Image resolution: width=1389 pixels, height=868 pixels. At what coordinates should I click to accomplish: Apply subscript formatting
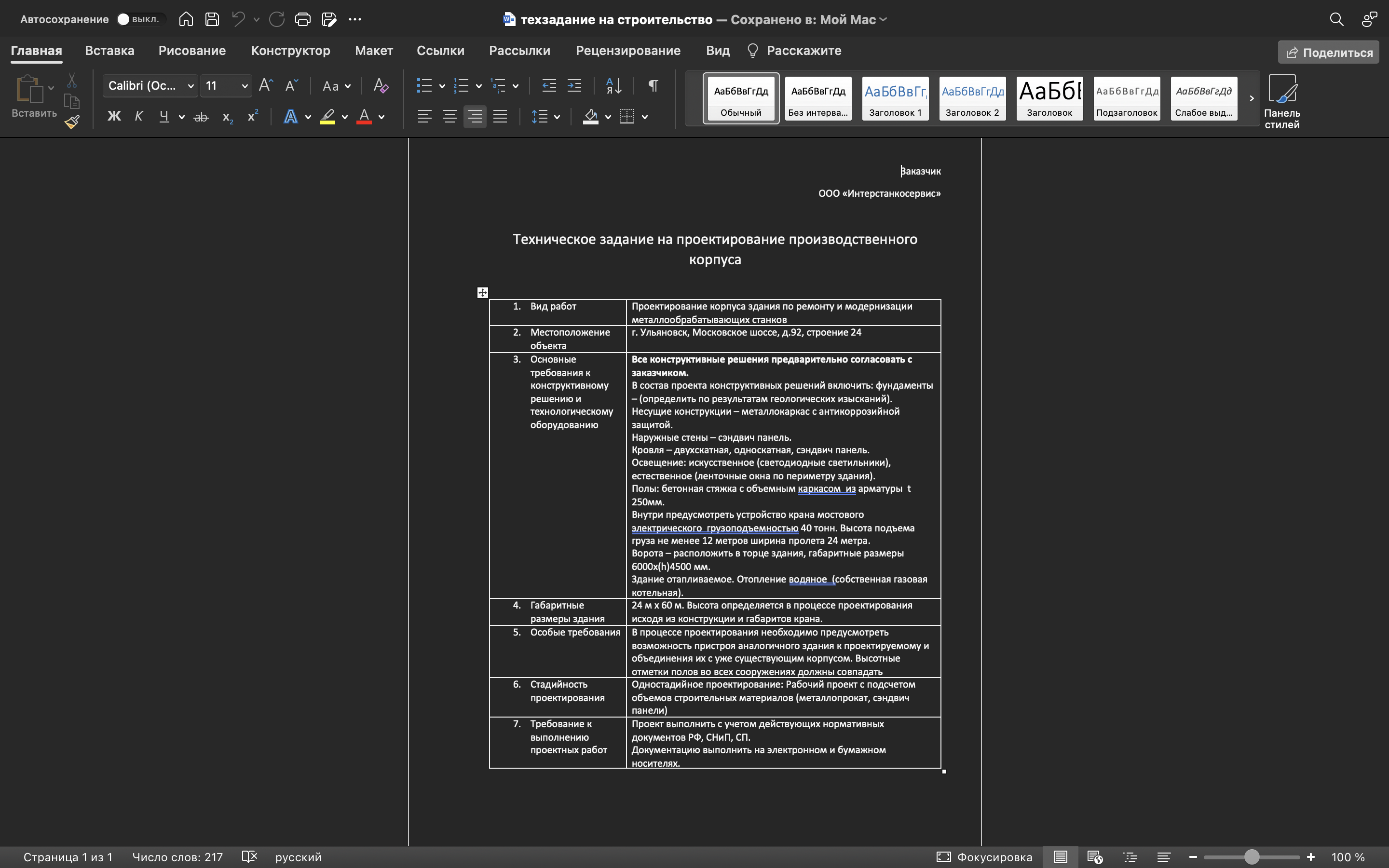click(227, 117)
